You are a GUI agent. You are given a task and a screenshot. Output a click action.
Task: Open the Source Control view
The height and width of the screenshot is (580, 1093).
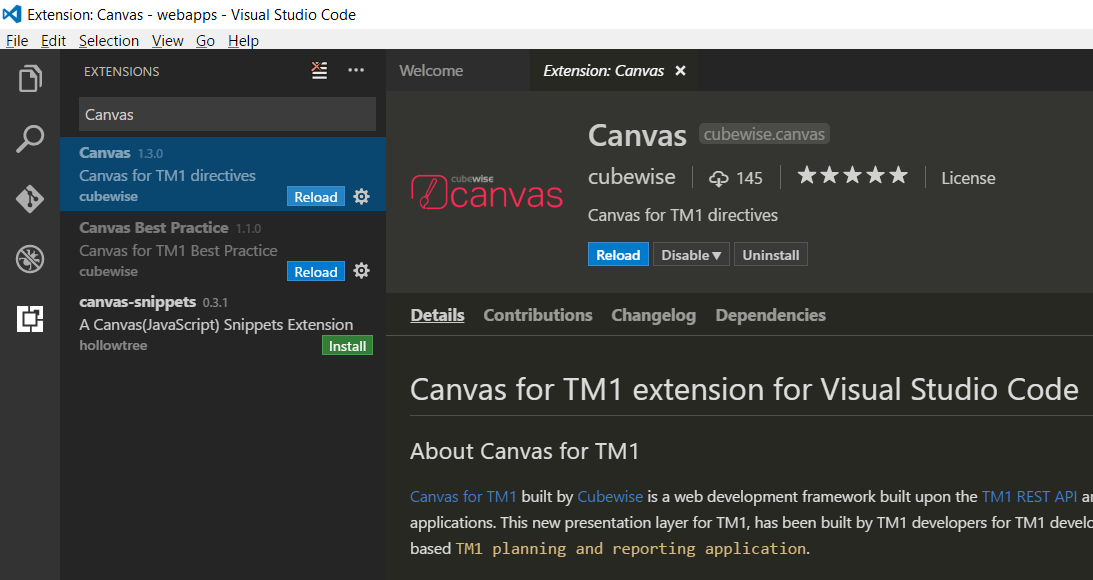[30, 198]
